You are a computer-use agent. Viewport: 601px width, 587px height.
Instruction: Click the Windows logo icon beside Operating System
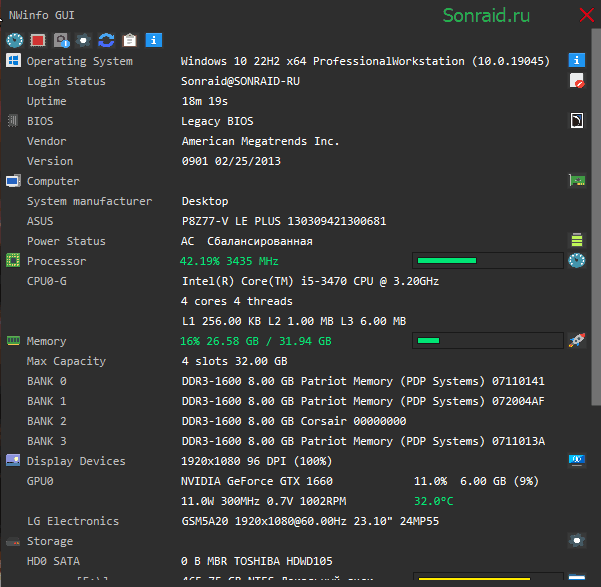[13, 61]
